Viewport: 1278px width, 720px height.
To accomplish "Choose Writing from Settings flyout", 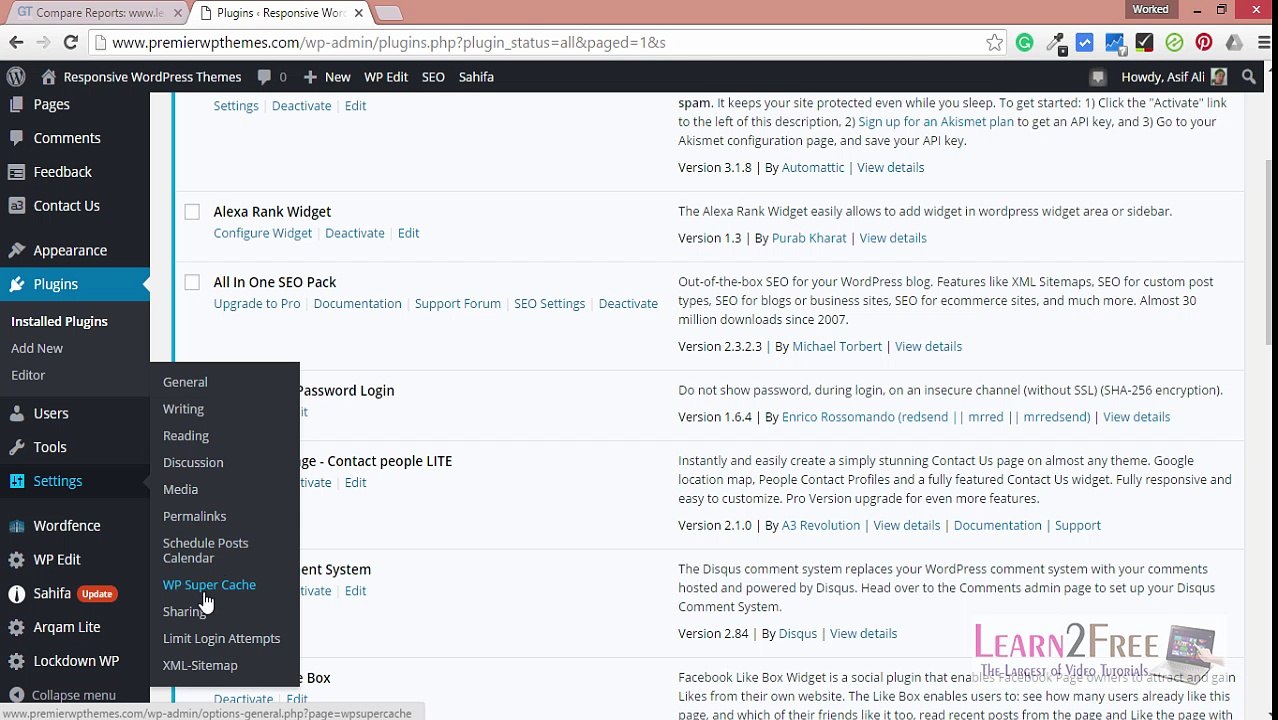I will click(183, 409).
